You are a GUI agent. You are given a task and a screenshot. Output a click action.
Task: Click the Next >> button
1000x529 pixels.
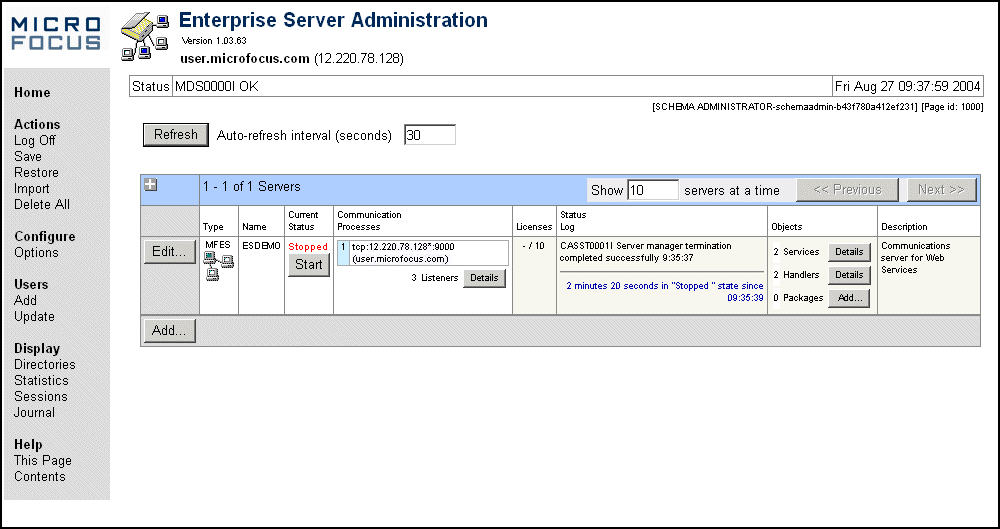(941, 190)
